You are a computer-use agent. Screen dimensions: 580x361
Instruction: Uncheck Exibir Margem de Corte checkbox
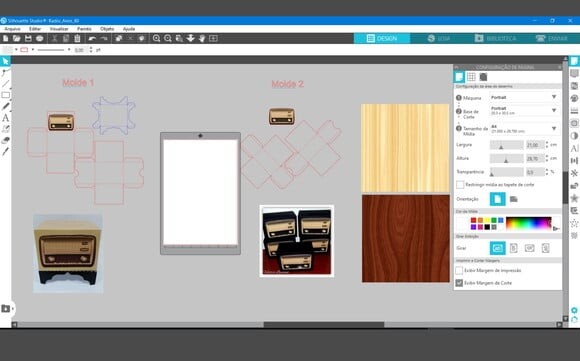point(459,283)
